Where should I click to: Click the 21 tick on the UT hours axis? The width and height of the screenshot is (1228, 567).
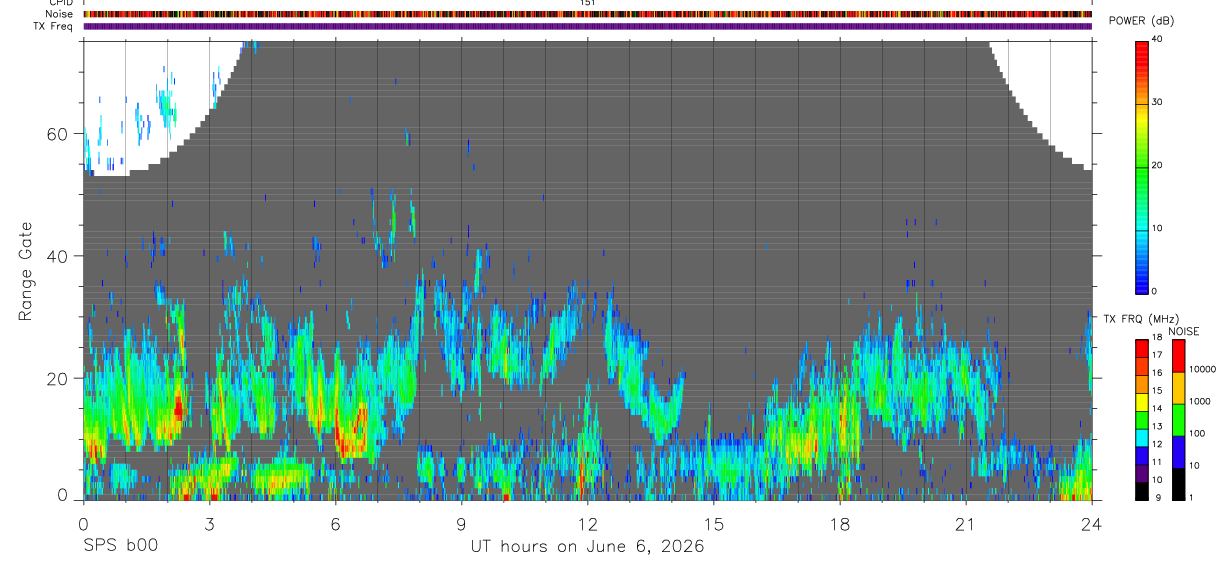[965, 525]
